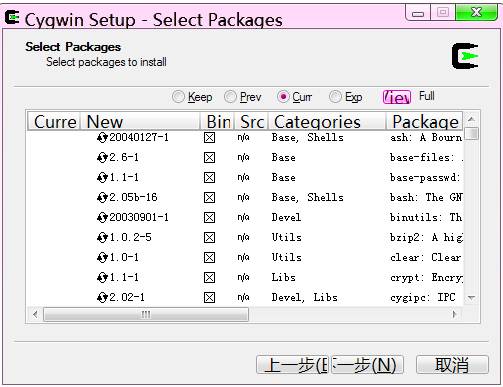Click Src 'n/a' in ash row
The image size is (503, 387).
tap(243, 137)
